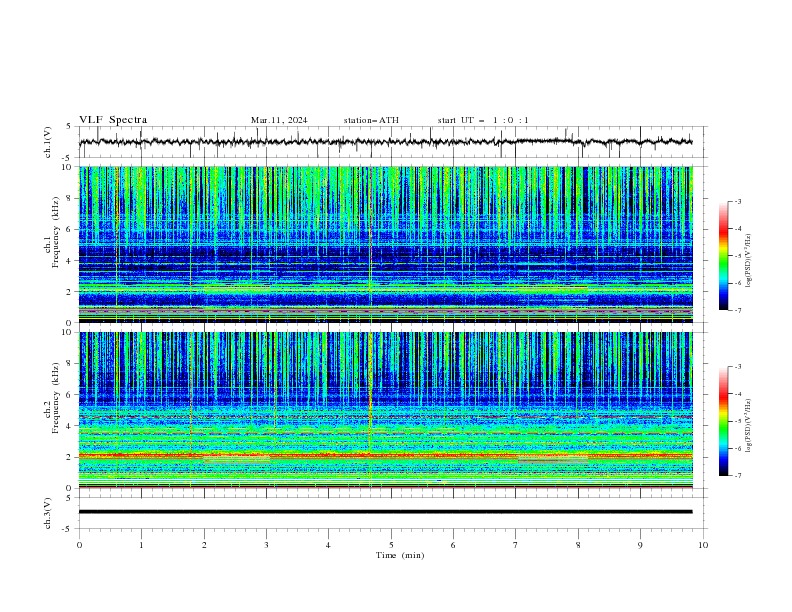792x612 pixels.
Task: Click the "ch.1(V)" waveform axis label
Action: pos(48,142)
